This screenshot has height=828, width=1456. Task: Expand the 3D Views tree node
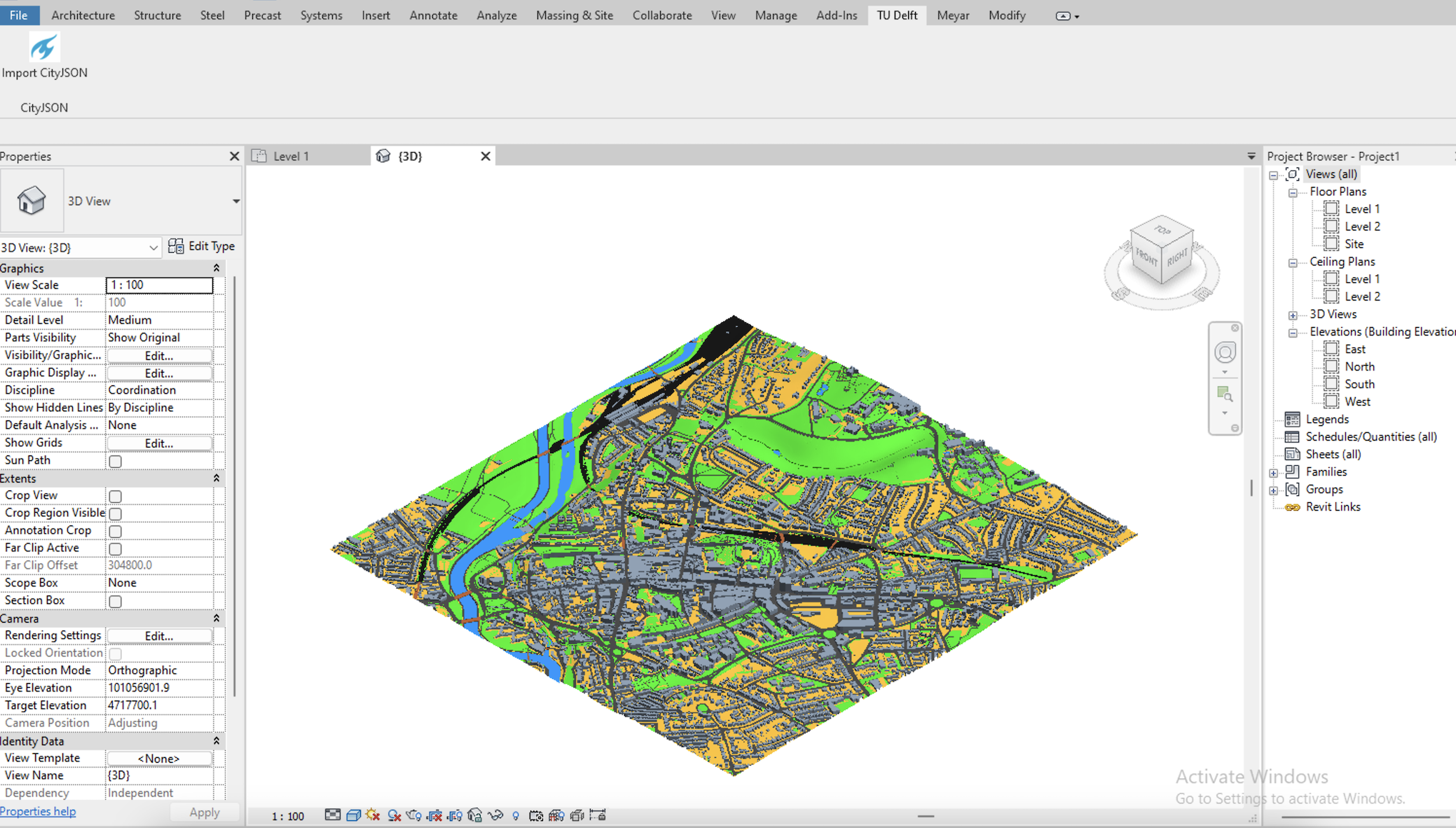pos(1293,315)
